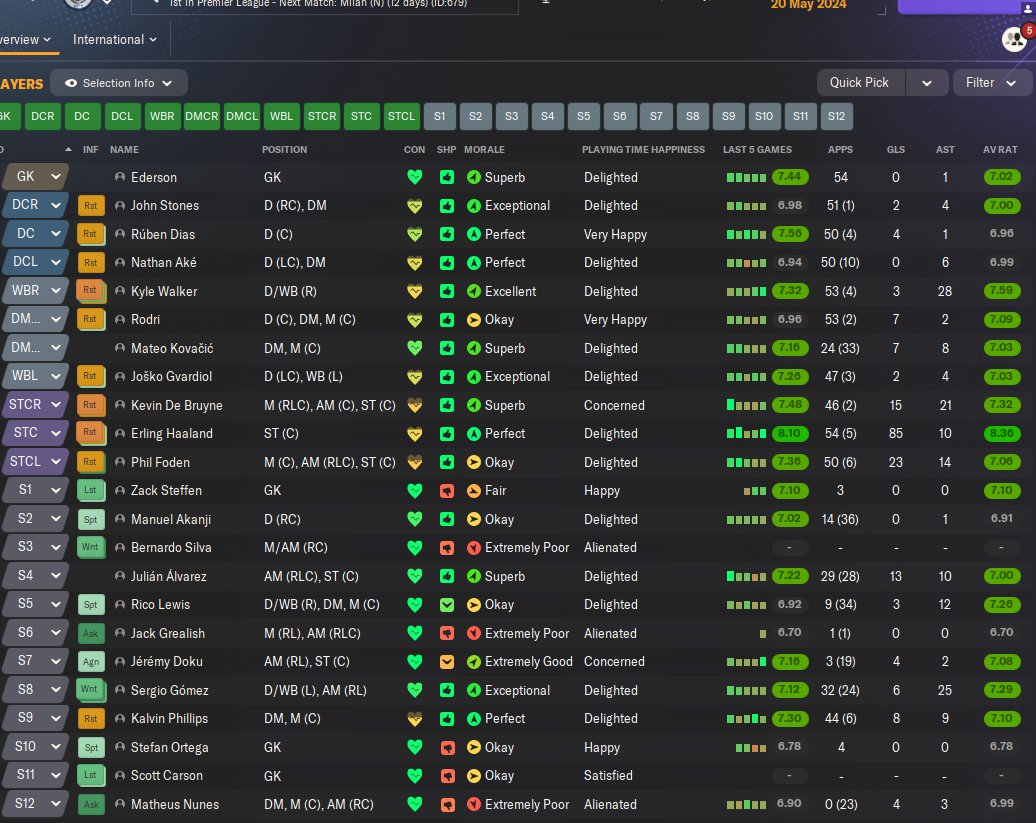This screenshot has height=823, width=1036.
Task: Open the STC slot dropdown for Erling Haaland
Action: tap(34, 433)
